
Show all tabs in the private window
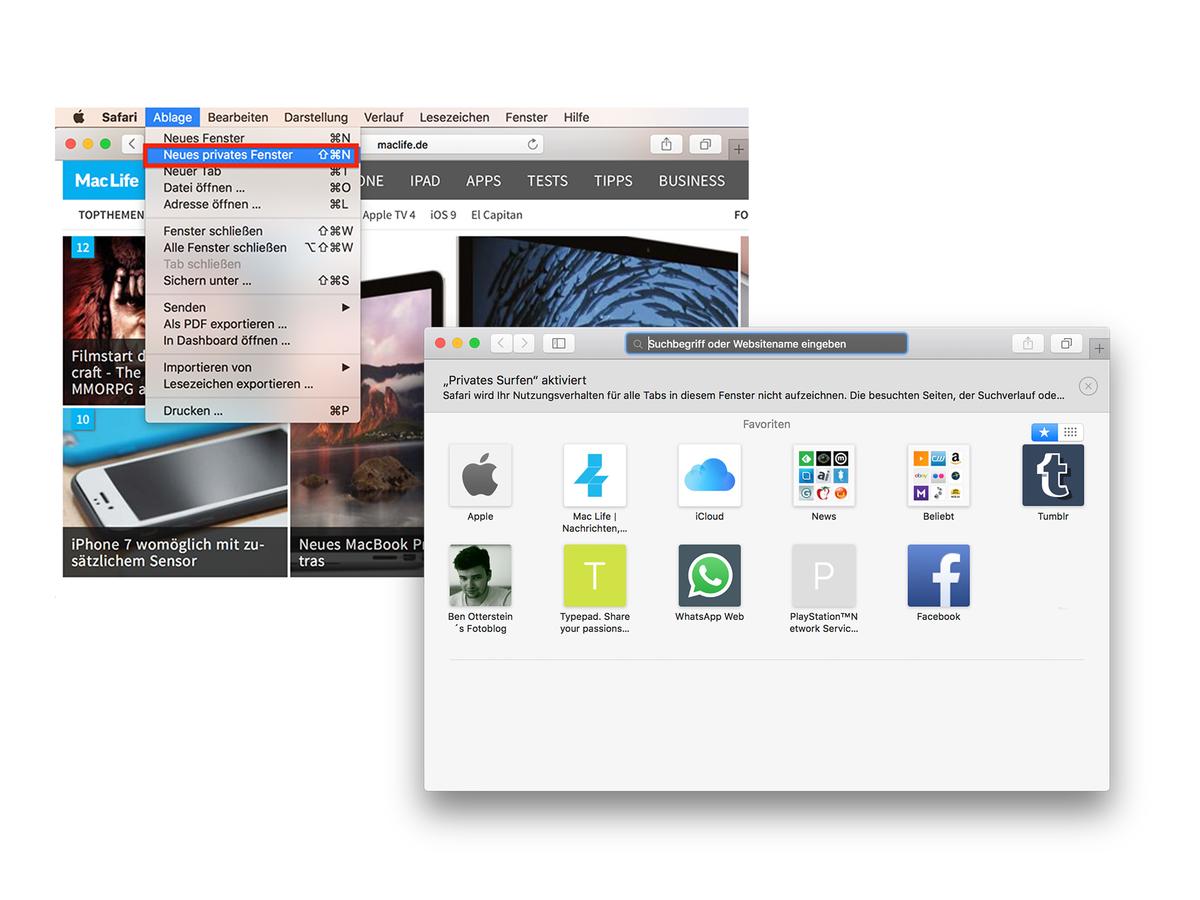pos(1066,343)
